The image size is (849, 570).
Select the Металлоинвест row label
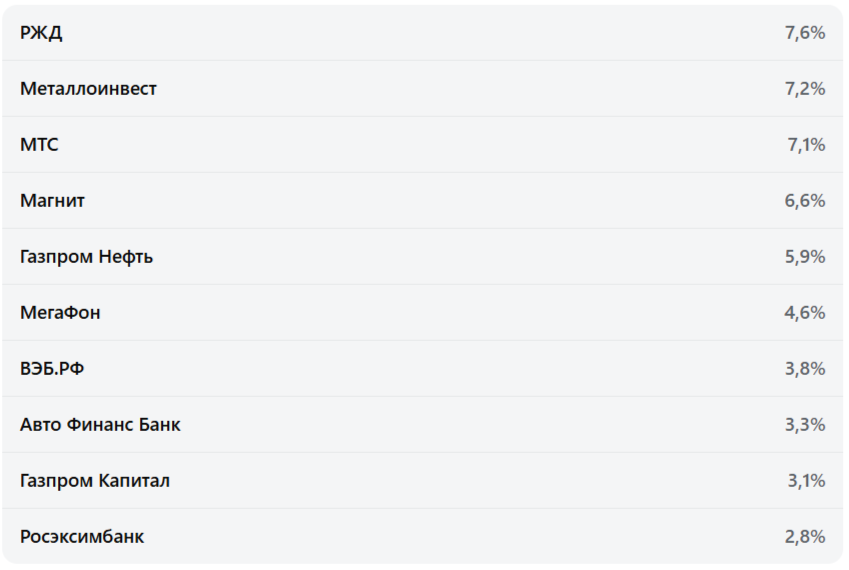(x=88, y=89)
